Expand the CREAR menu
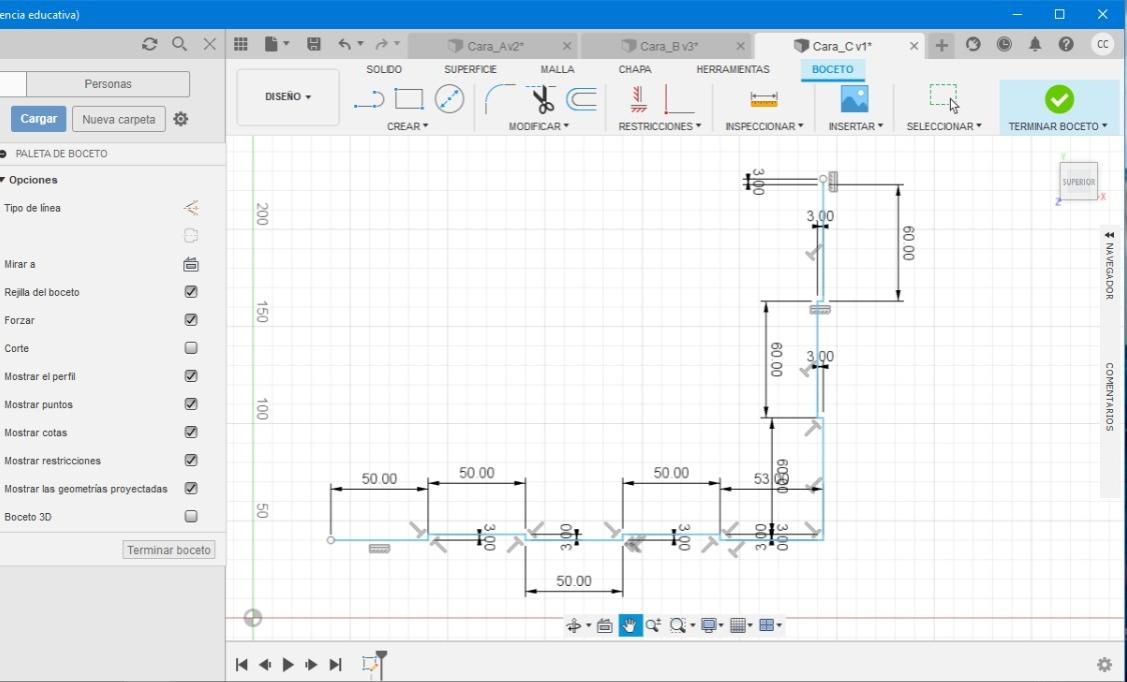This screenshot has width=1127, height=682. click(x=408, y=126)
